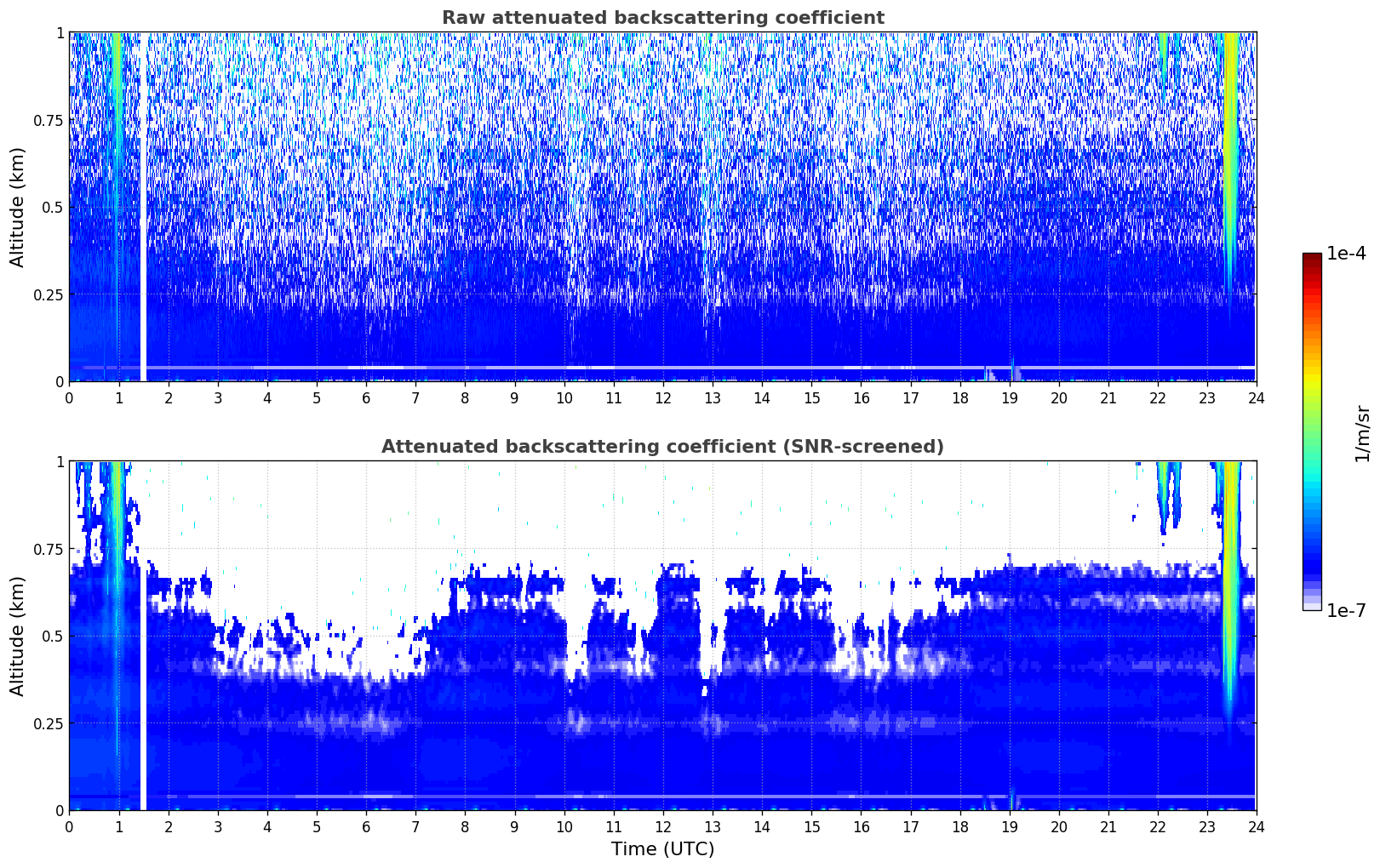
Task: Click the 0.25 altitude tick on SNR-screened plot
Action: (49, 723)
